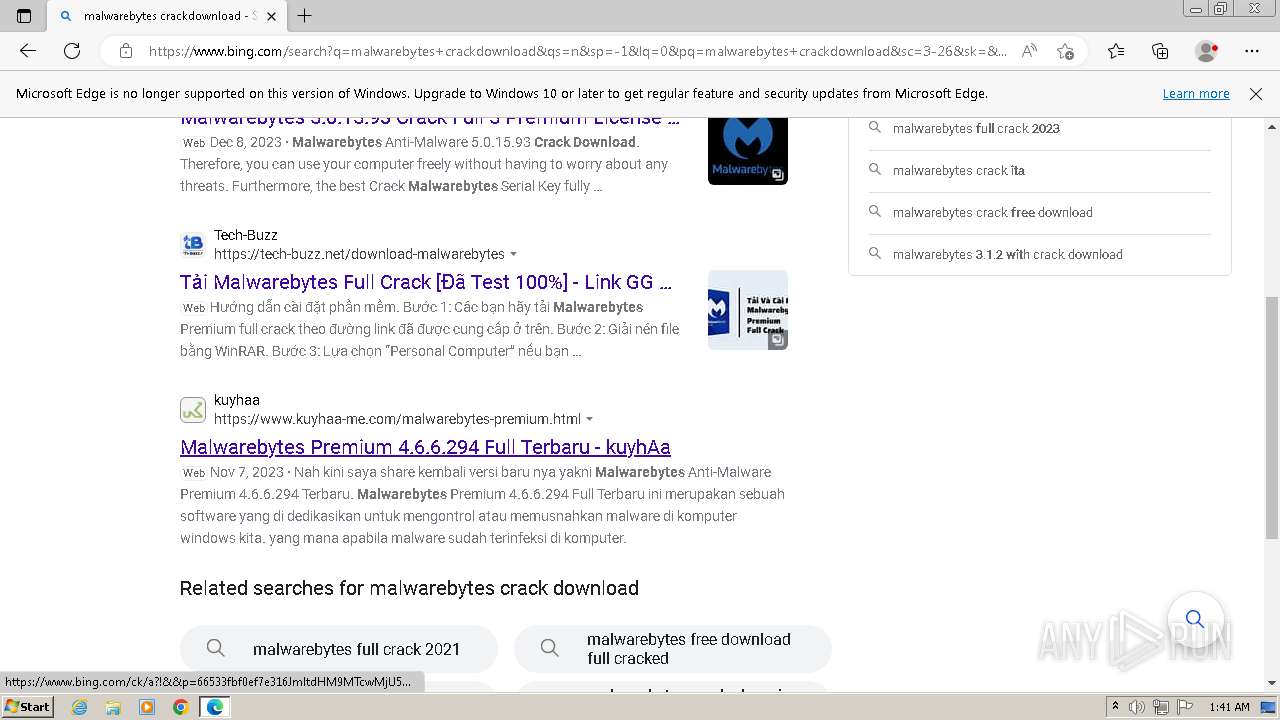Viewport: 1280px width, 720px height.
Task: Click the Read aloud icon
Action: [1029, 51]
